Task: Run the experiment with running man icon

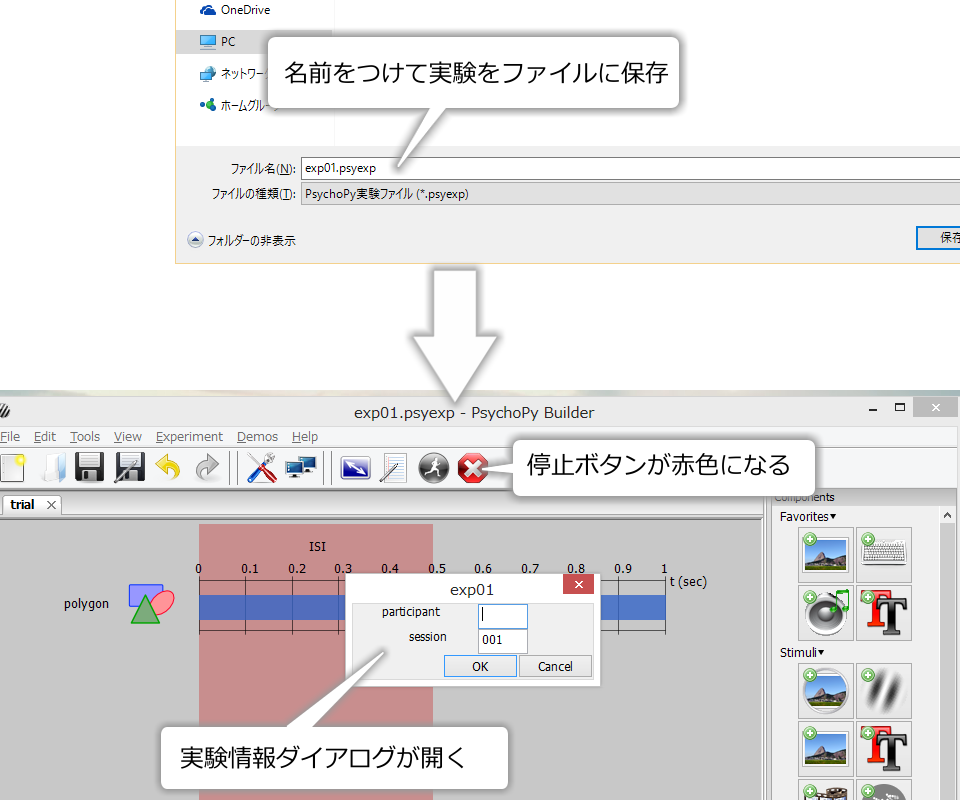Action: pyautogui.click(x=433, y=468)
